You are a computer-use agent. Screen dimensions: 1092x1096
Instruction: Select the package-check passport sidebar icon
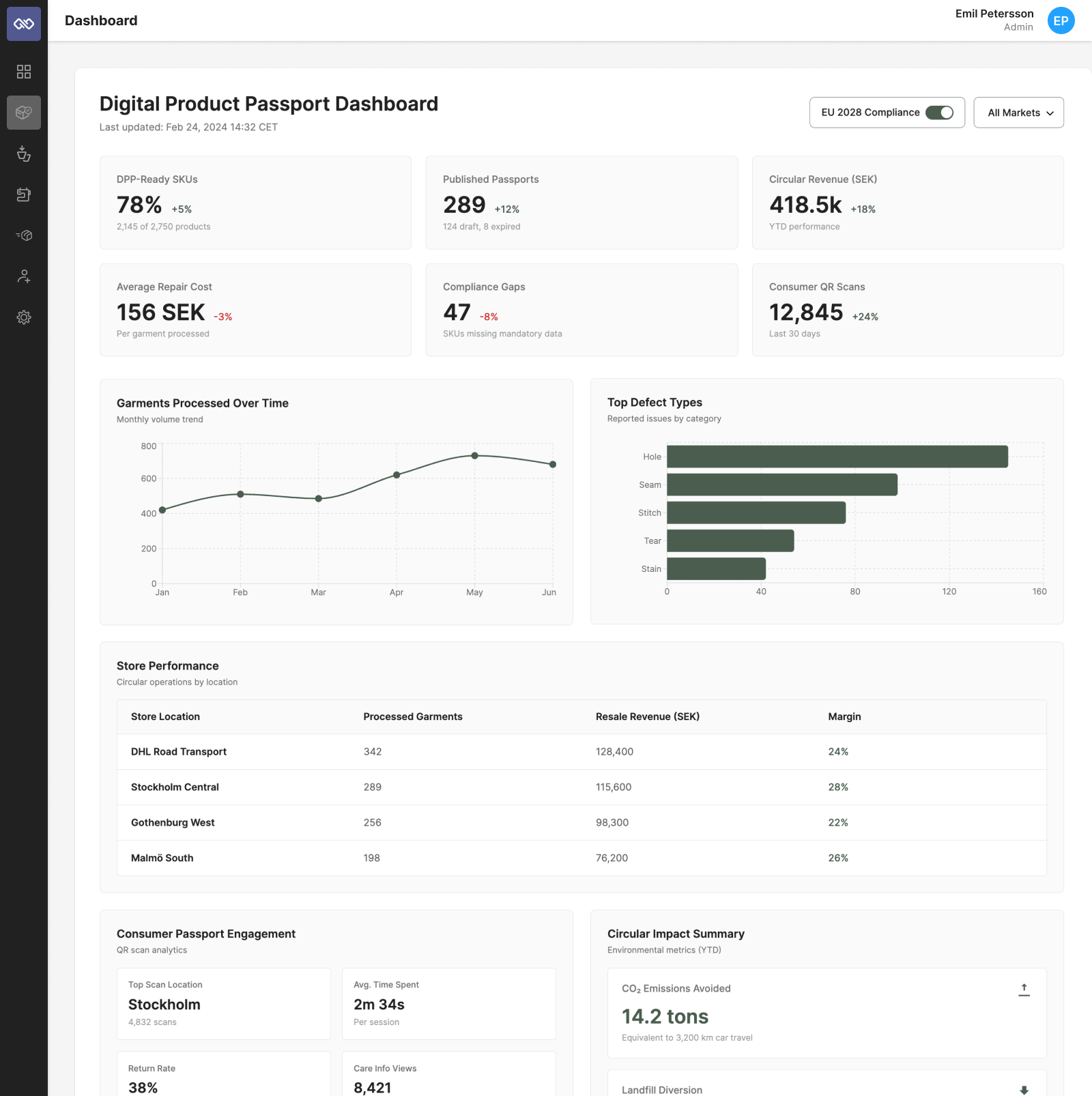point(24,113)
